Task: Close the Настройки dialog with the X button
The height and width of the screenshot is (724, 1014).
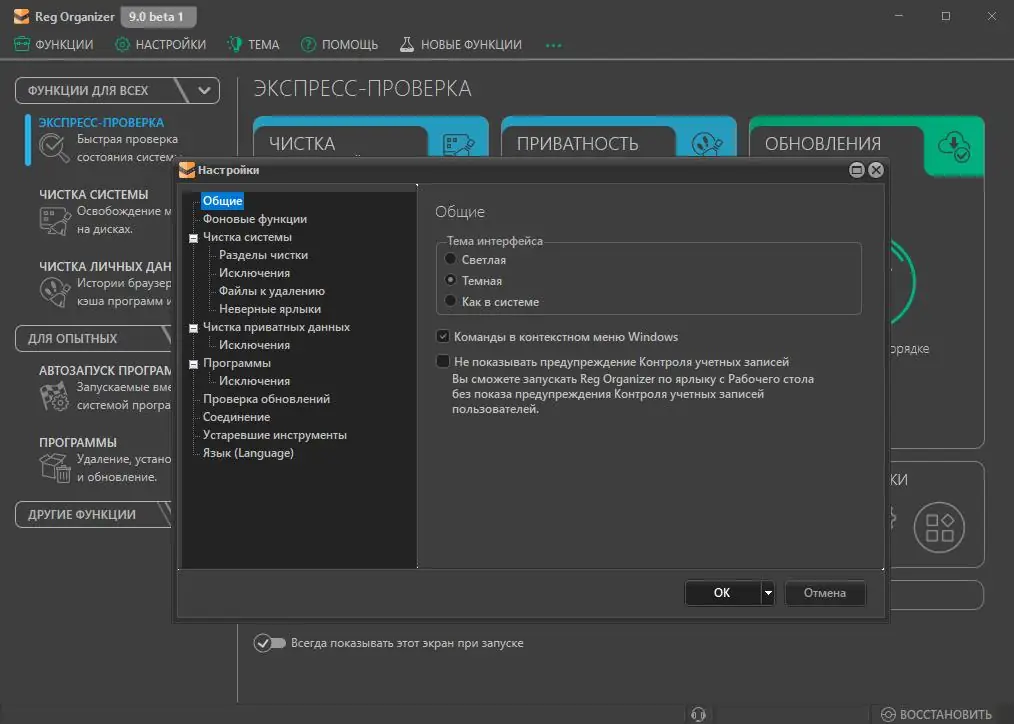Action: pos(876,170)
